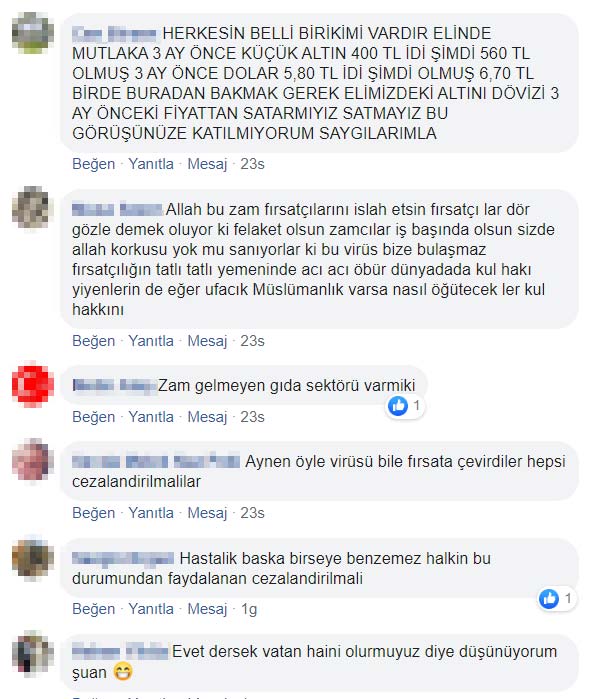Click the grinning emoji in the last comment
592x699 pixels.
(123, 672)
